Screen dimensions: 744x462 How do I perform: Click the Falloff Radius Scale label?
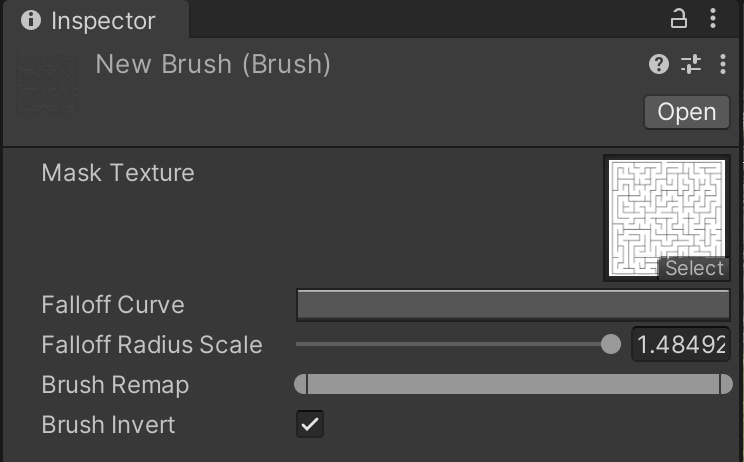[152, 345]
